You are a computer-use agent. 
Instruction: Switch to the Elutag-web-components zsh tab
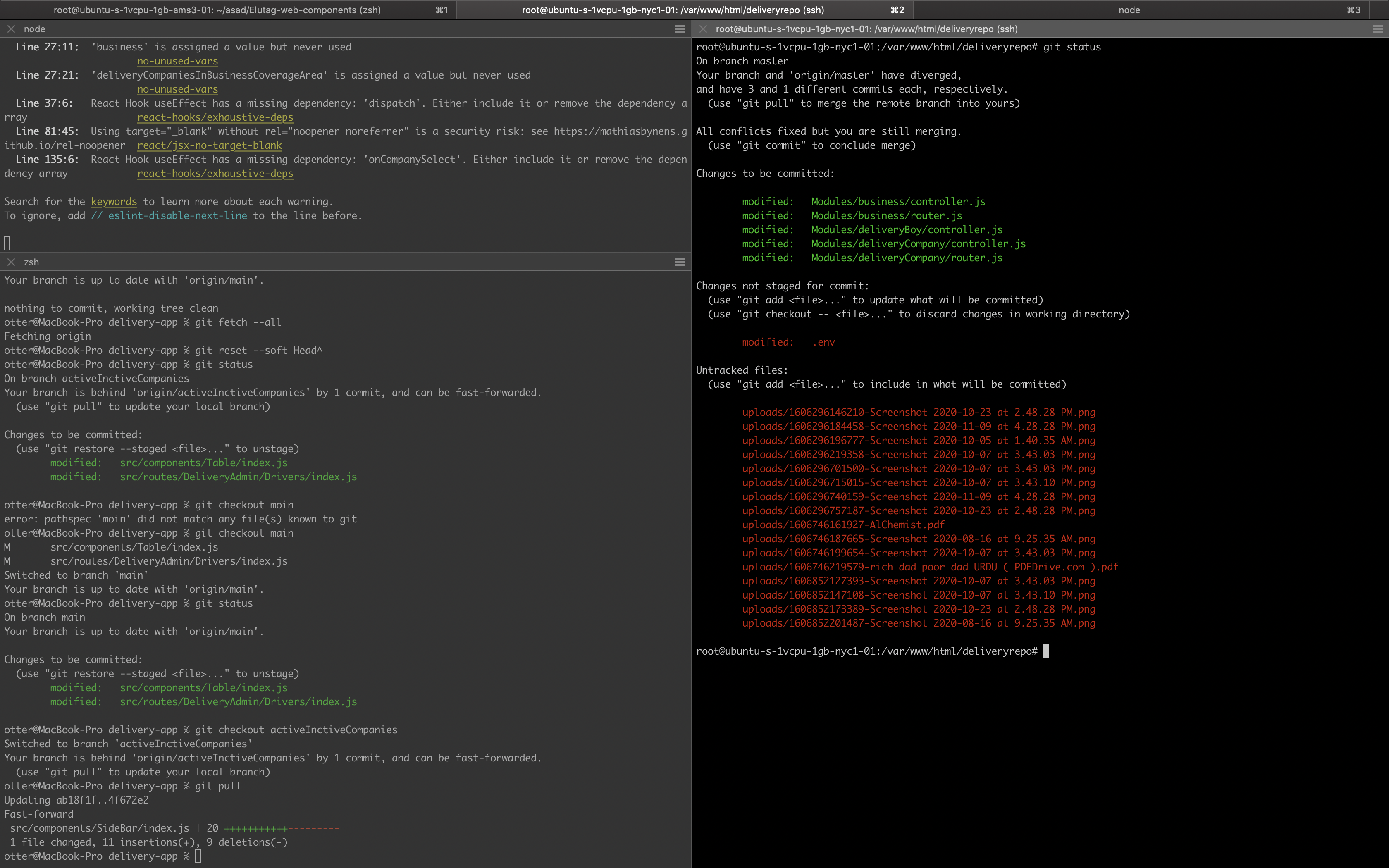tap(228, 10)
